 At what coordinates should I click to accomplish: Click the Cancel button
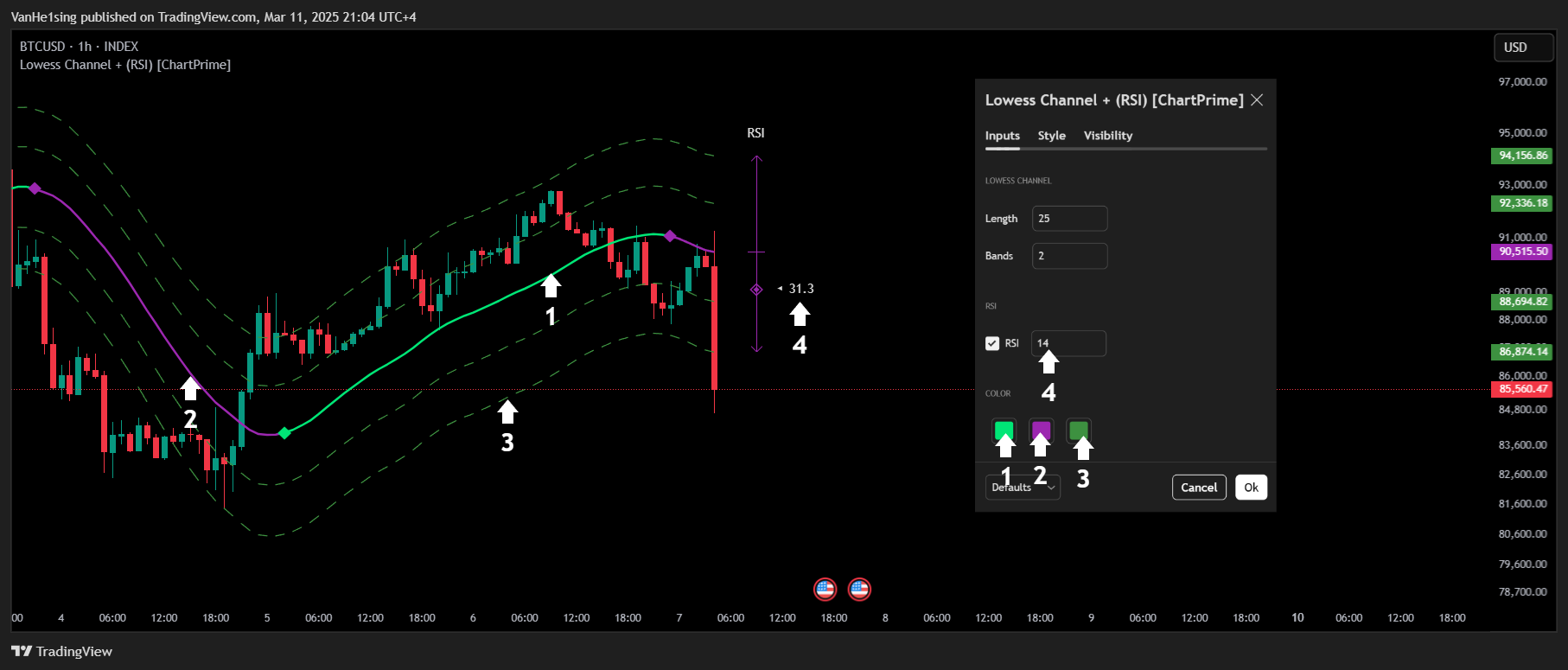[1199, 488]
